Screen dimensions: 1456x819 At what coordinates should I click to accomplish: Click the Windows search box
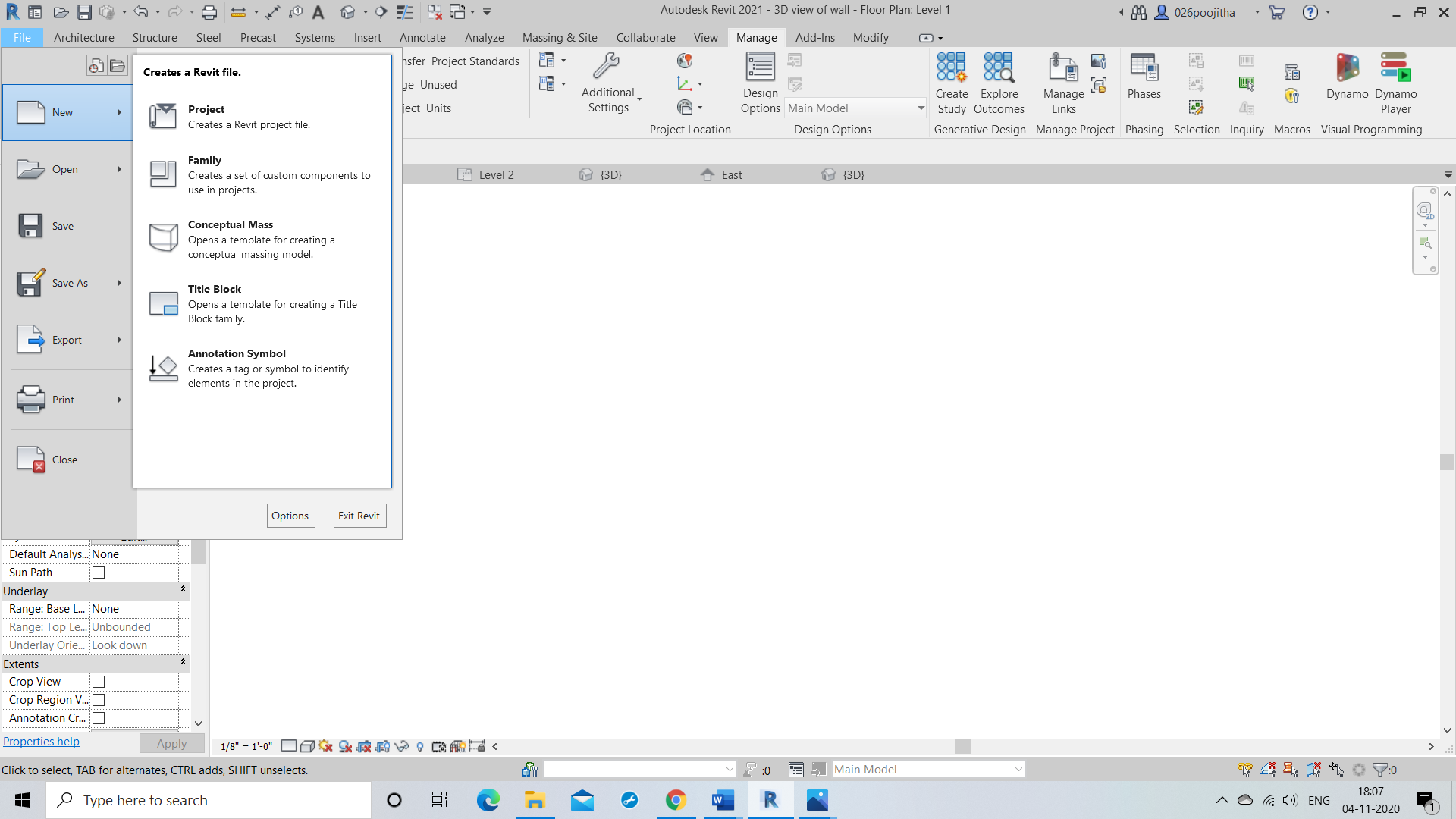[x=209, y=800]
